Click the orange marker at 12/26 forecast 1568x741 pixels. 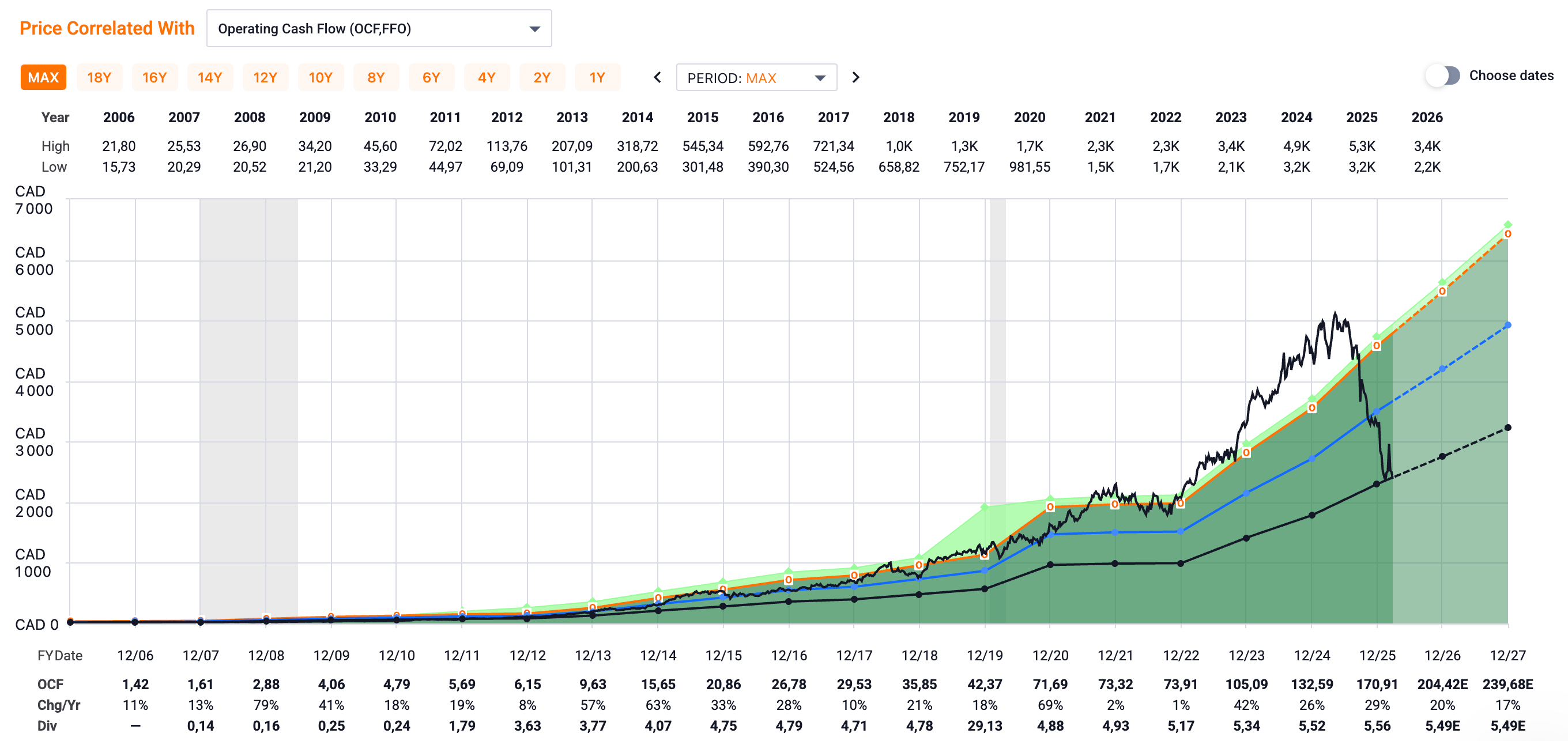click(1442, 292)
